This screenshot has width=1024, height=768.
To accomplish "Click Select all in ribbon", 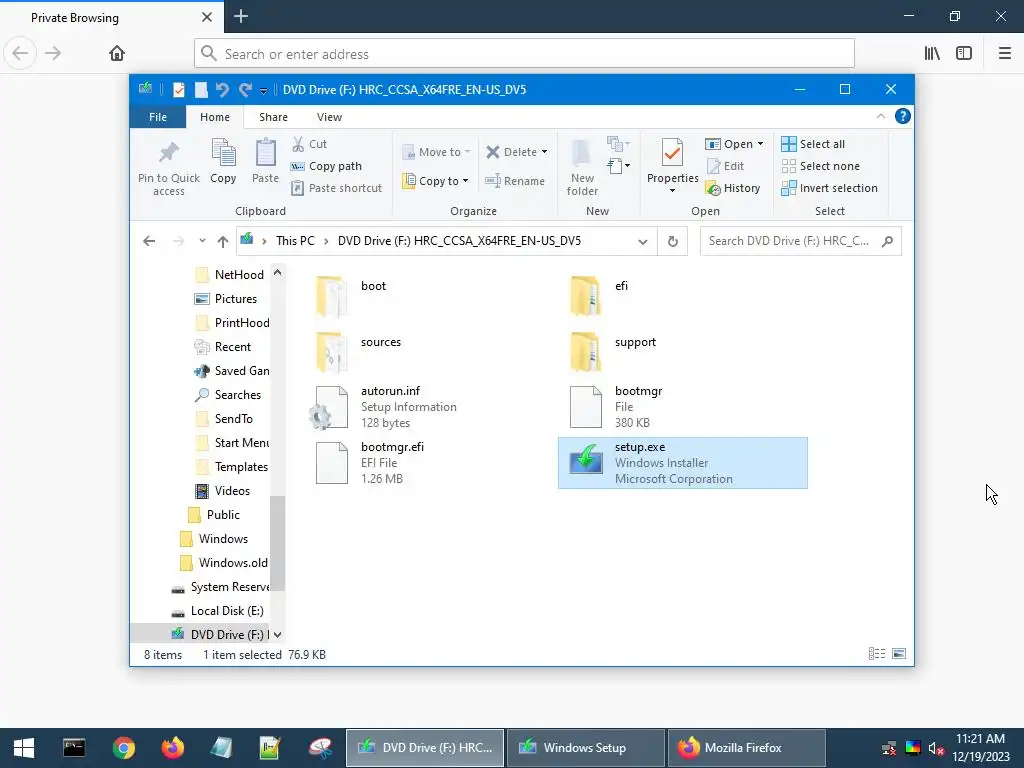I will (813, 144).
